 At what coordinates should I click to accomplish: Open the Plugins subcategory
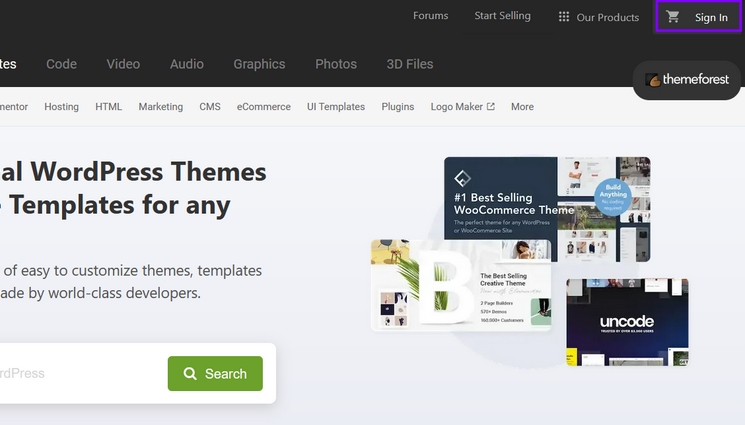click(x=398, y=107)
